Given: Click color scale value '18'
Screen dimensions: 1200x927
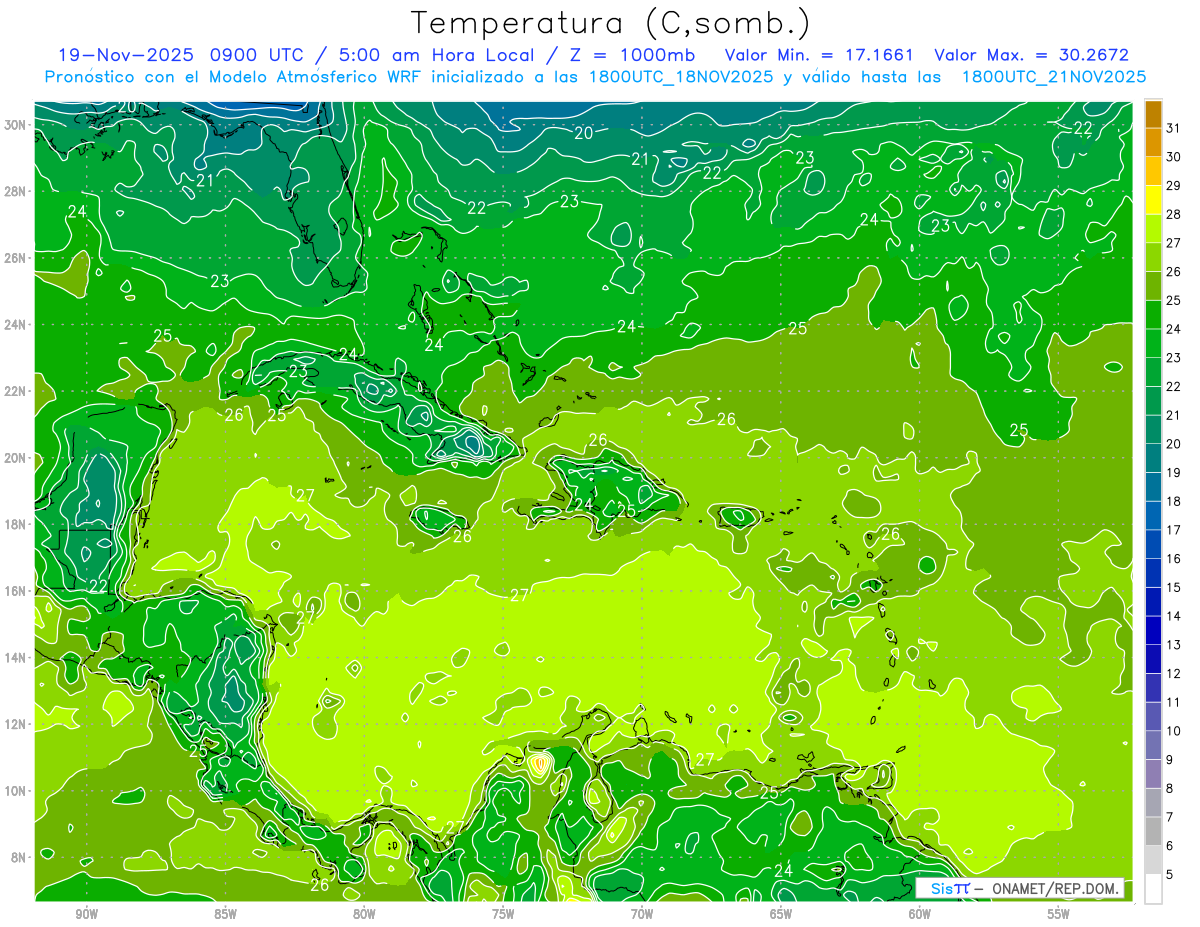Looking at the screenshot, I should point(1174,501).
